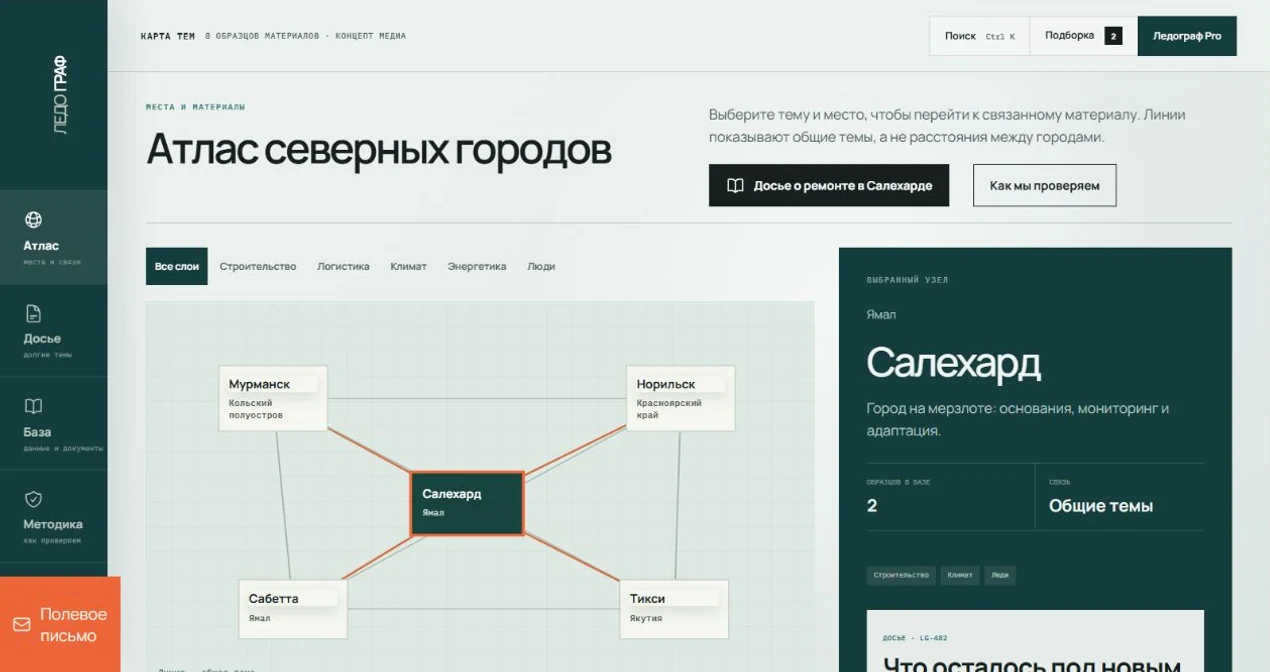Click the Места и материалы label
Screen dimensions: 1270x672
click(195, 107)
